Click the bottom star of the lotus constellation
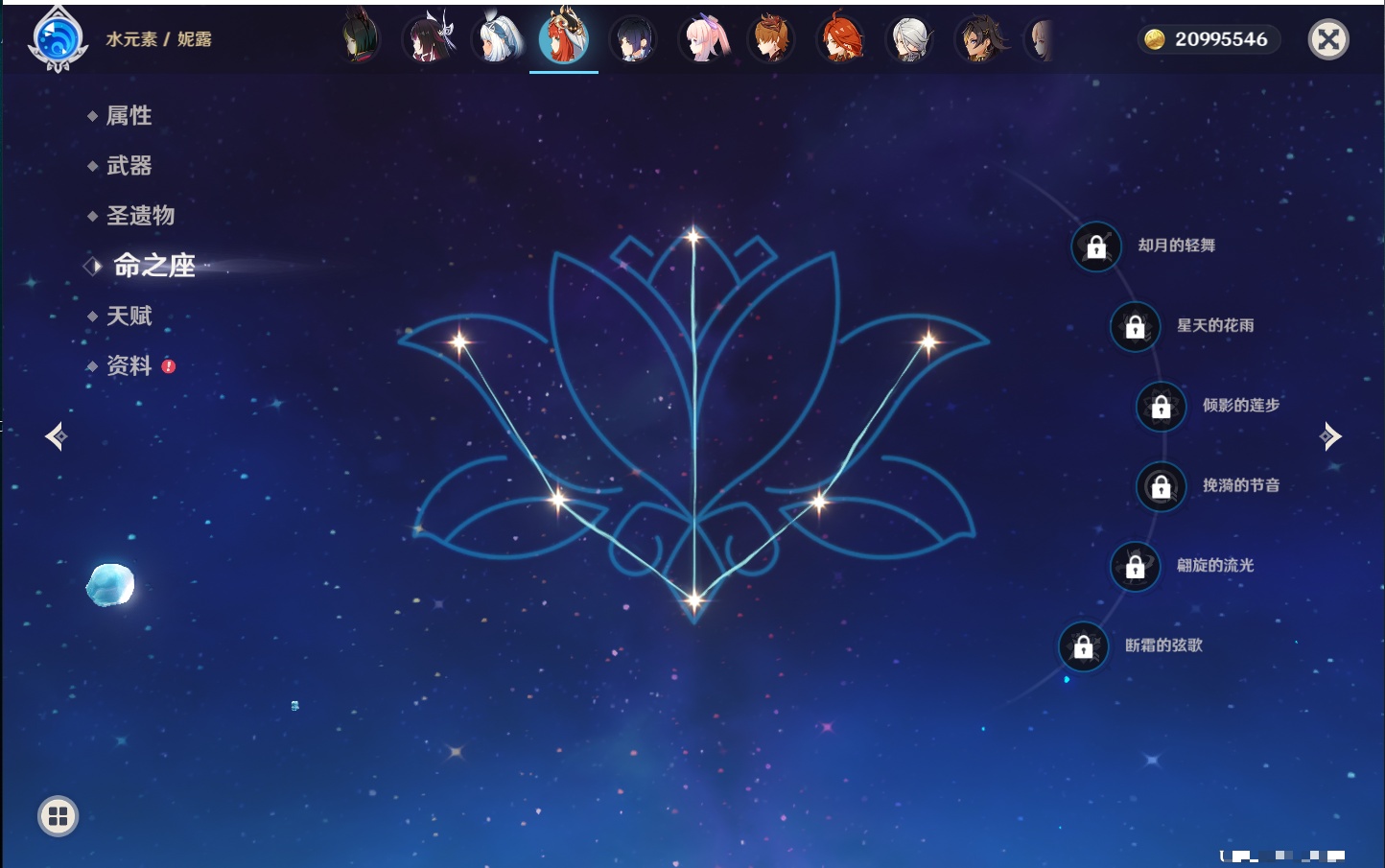The height and width of the screenshot is (868, 1385). [693, 601]
